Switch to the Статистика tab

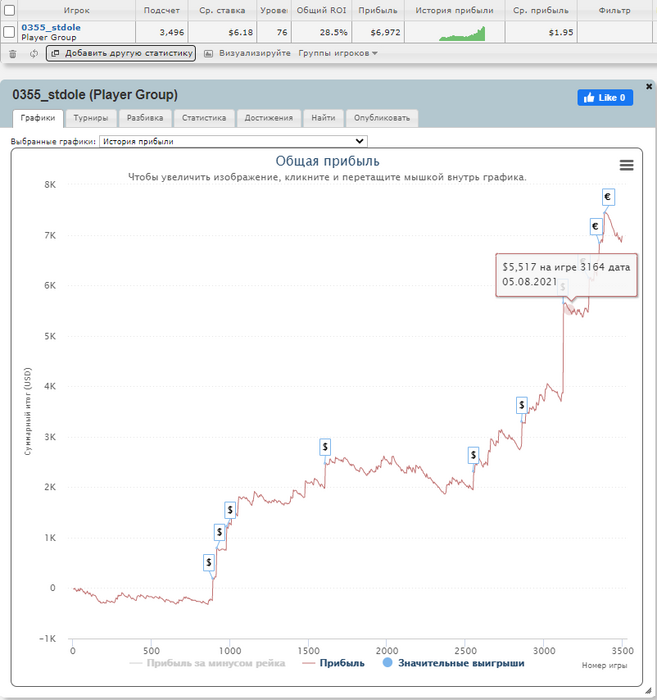[204, 118]
